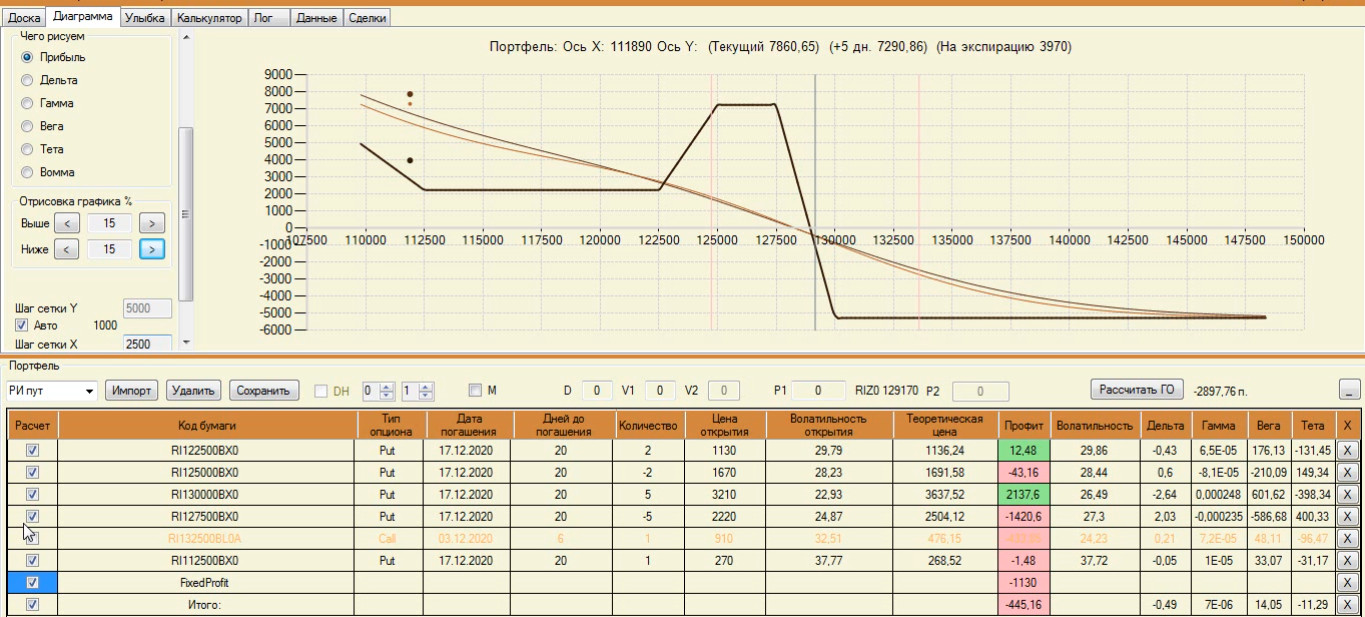Click the Шаг сетки Y input field
The width and height of the screenshot is (1365, 617).
[x=147, y=308]
